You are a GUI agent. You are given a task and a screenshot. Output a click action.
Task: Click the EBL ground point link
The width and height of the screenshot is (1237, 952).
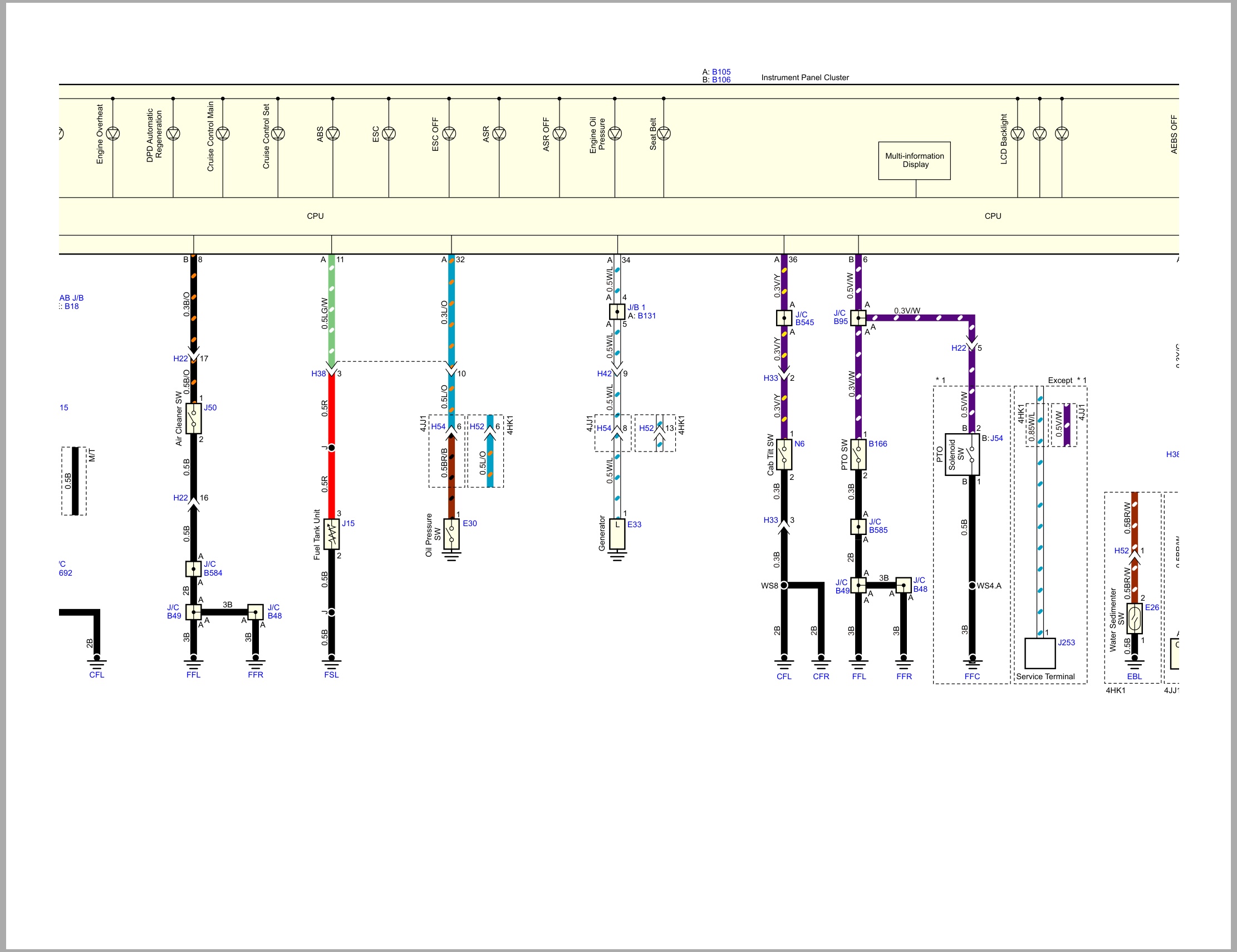1135,677
